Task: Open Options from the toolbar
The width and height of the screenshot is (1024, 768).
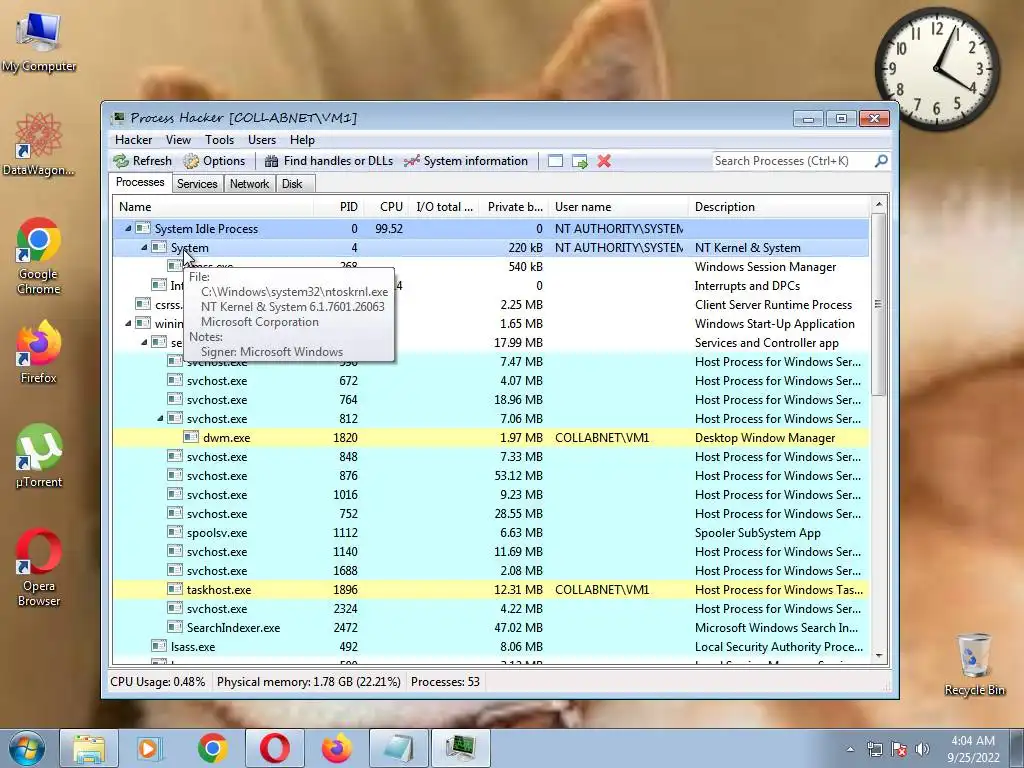Action: [214, 161]
